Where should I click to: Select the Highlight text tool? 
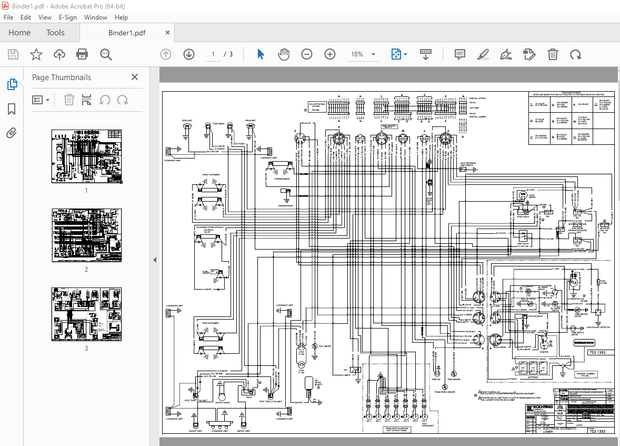click(483, 54)
